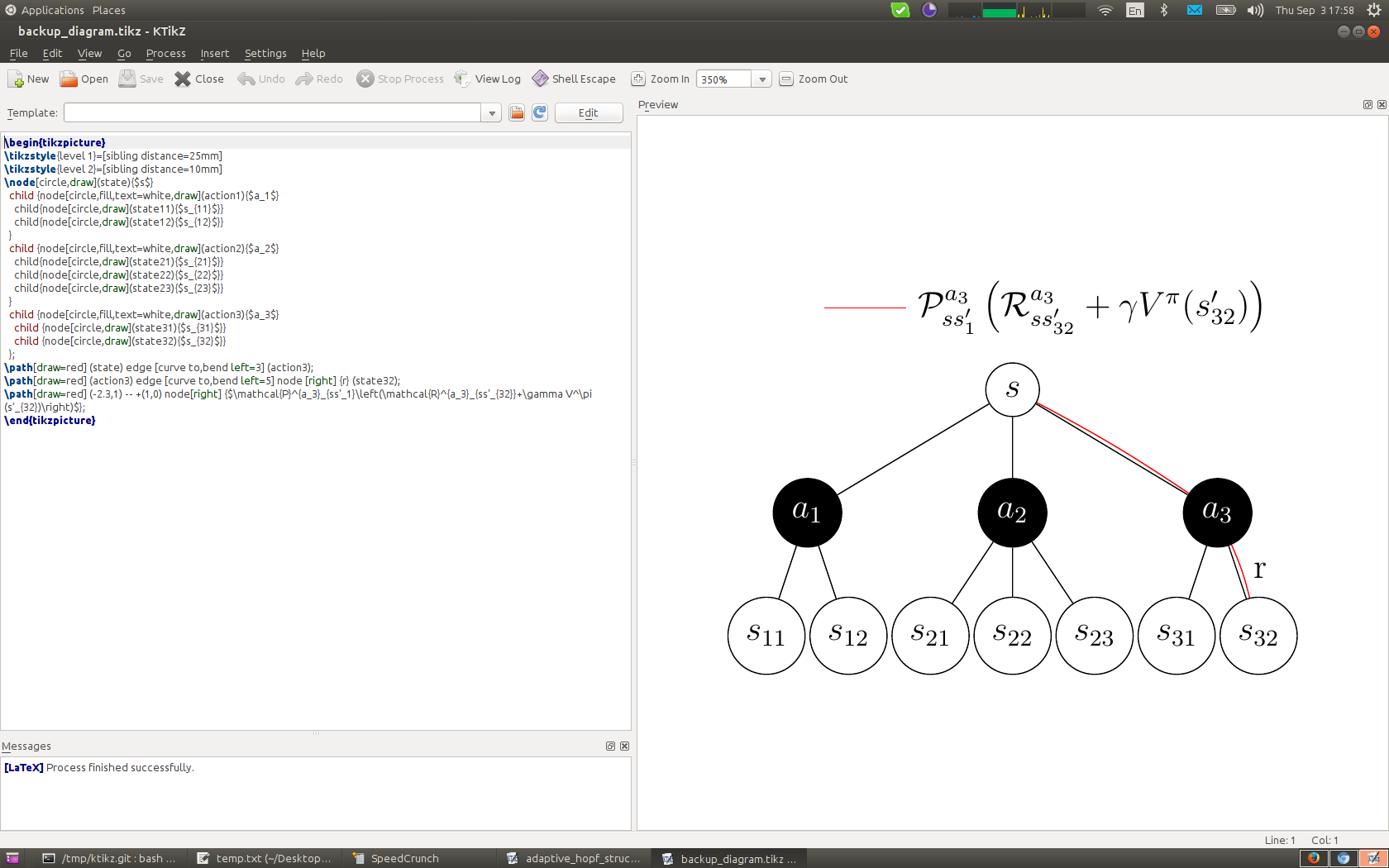Expand the Template combo box arrow
This screenshot has width=1389, height=868.
pyautogui.click(x=492, y=113)
